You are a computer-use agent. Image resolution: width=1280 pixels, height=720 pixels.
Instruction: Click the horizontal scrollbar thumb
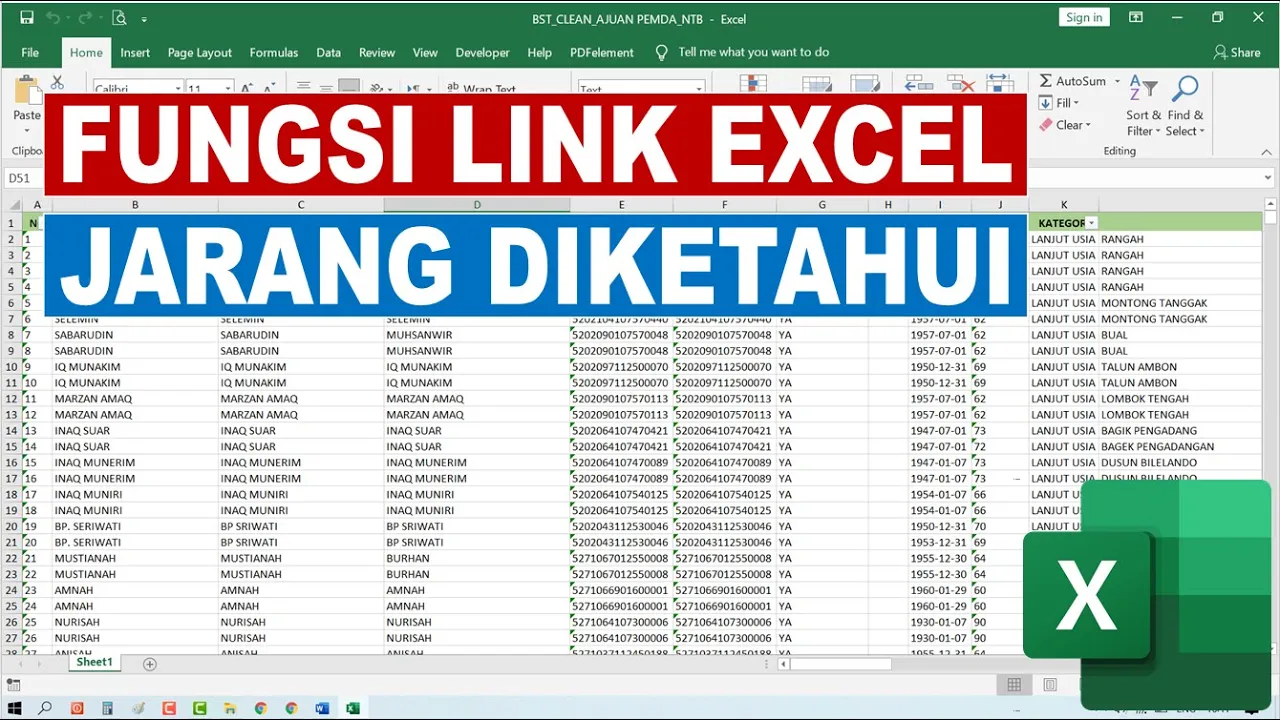coord(840,663)
